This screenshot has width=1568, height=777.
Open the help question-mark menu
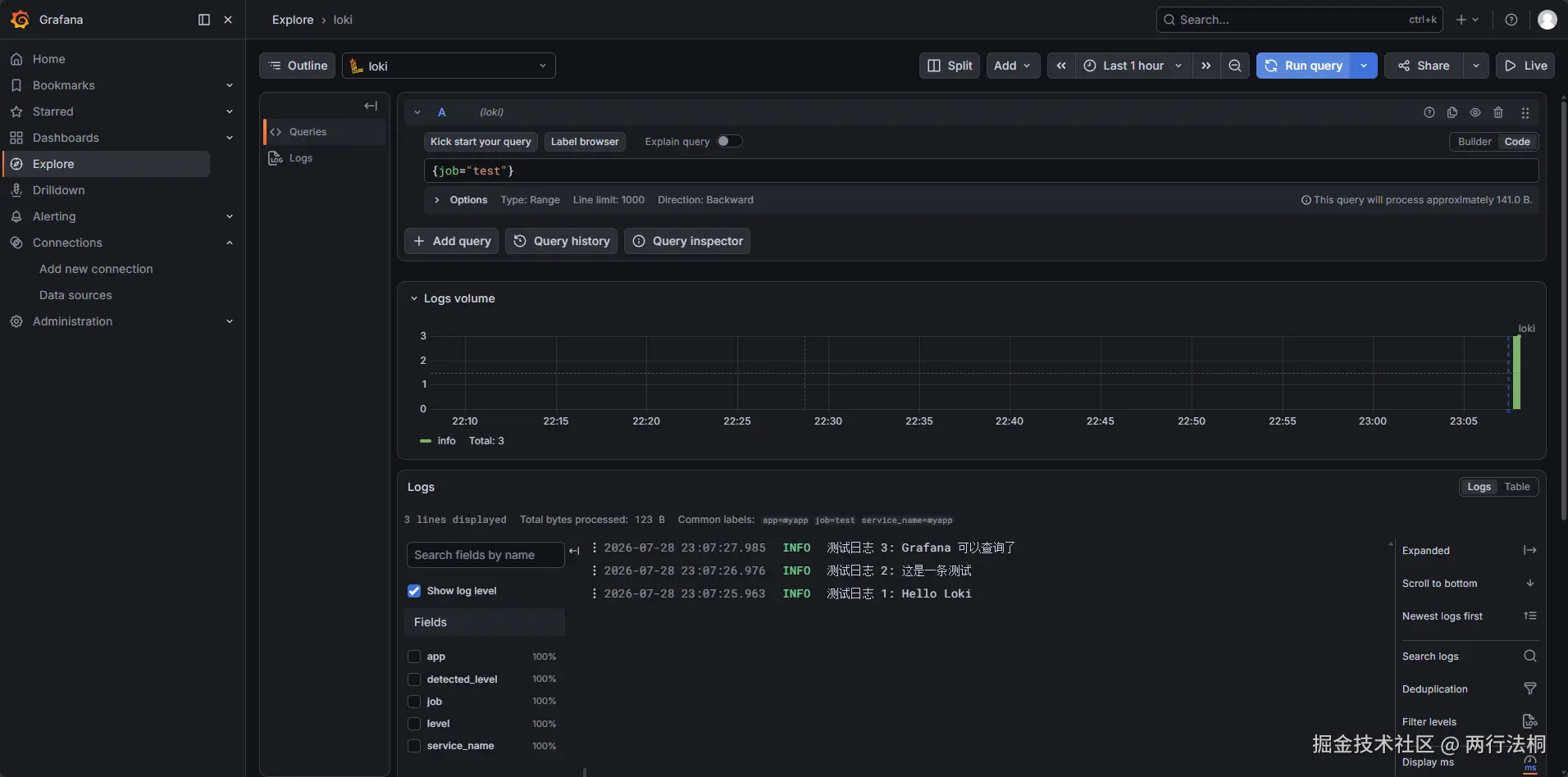[1511, 20]
